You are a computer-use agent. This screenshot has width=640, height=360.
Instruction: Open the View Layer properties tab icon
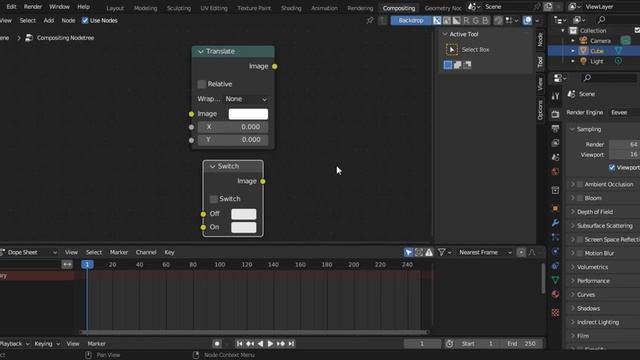555,143
